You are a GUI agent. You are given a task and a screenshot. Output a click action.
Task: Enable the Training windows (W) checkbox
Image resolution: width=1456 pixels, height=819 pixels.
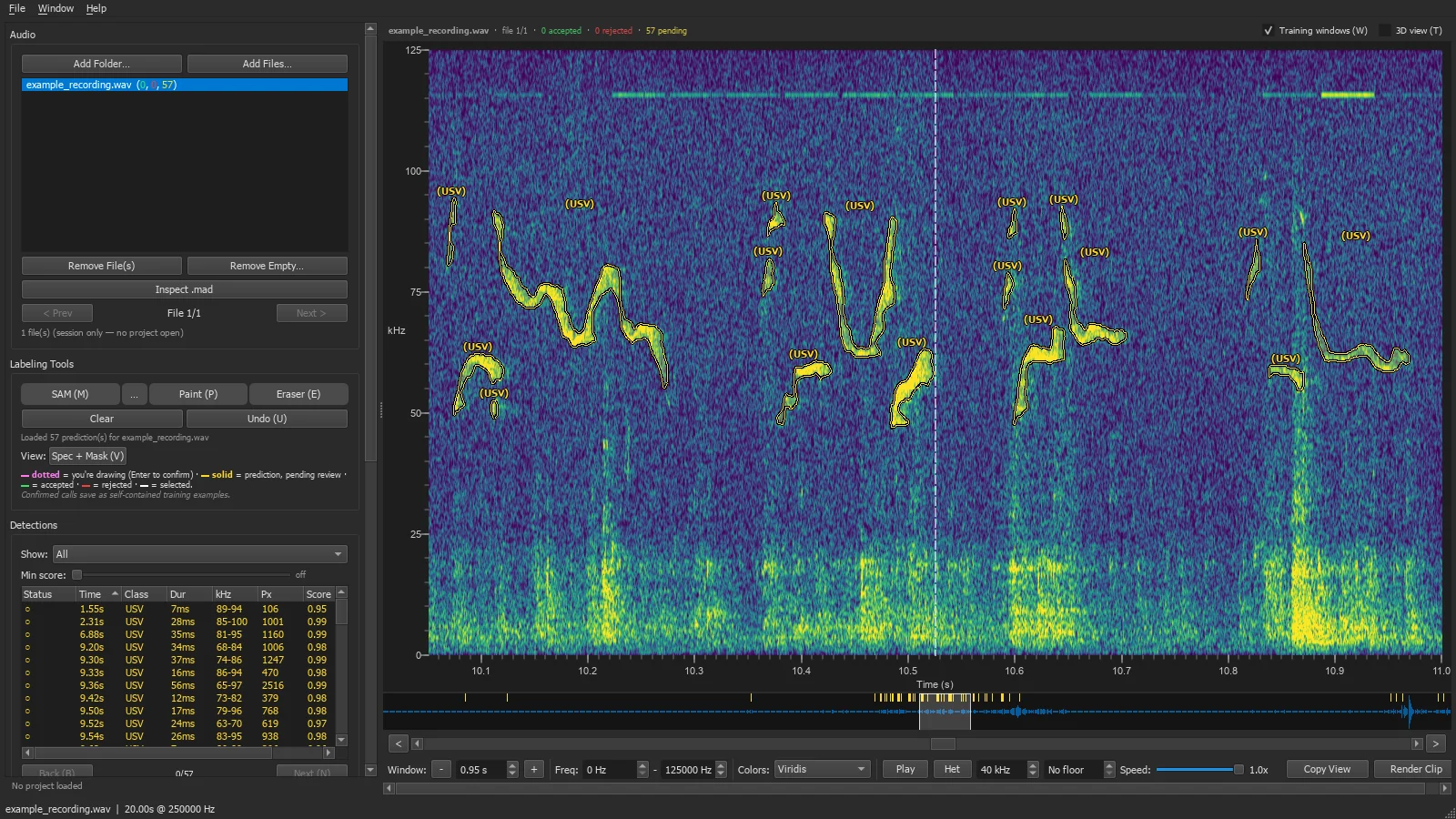coord(1269,31)
